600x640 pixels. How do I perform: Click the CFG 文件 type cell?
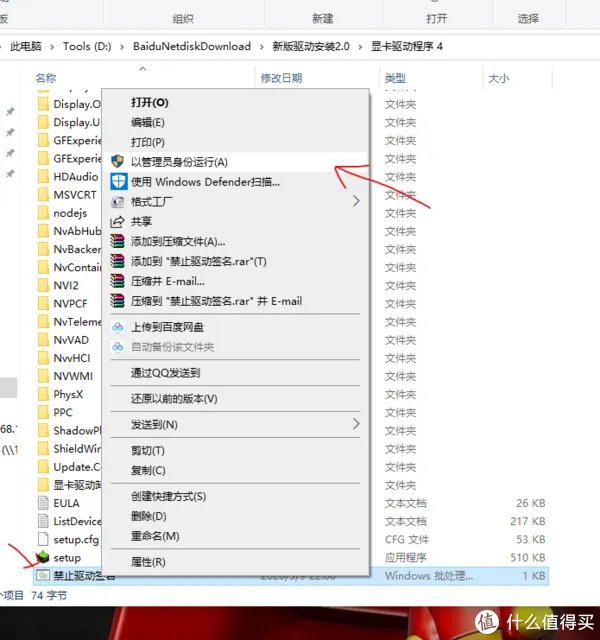(x=407, y=539)
